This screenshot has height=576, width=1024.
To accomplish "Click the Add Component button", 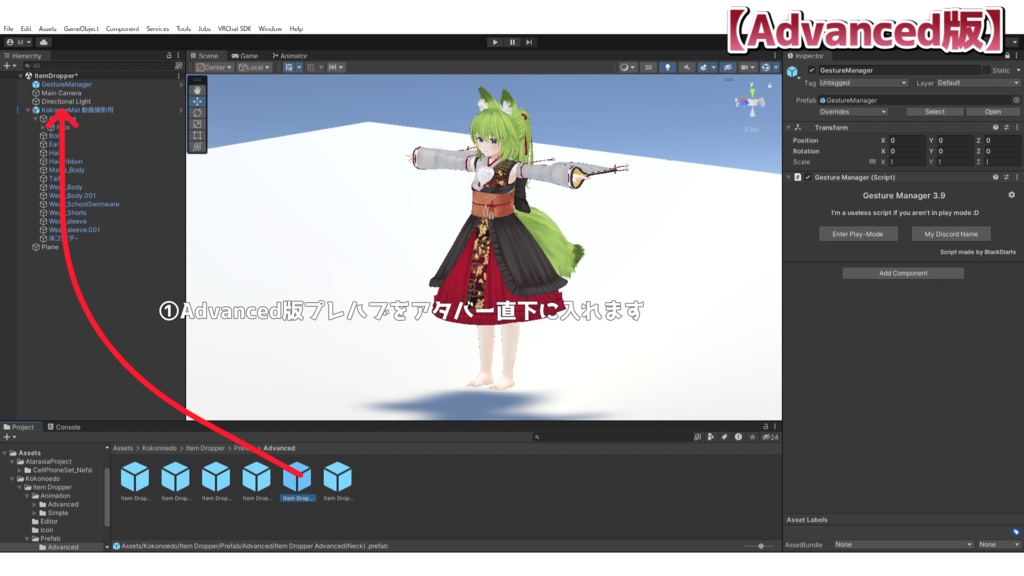I will pos(903,273).
